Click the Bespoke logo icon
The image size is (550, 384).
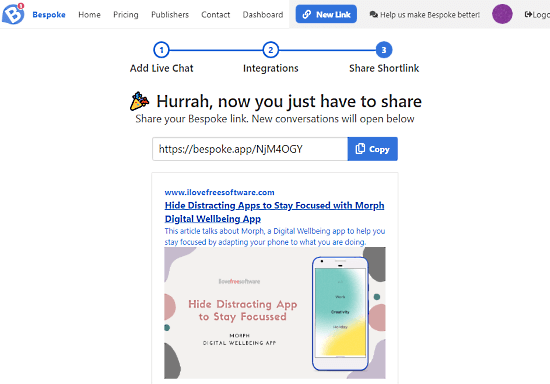(13, 14)
